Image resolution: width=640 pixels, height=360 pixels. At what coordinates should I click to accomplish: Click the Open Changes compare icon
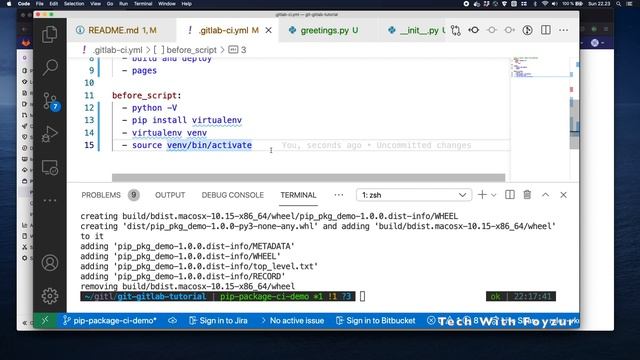pyautogui.click(x=456, y=30)
